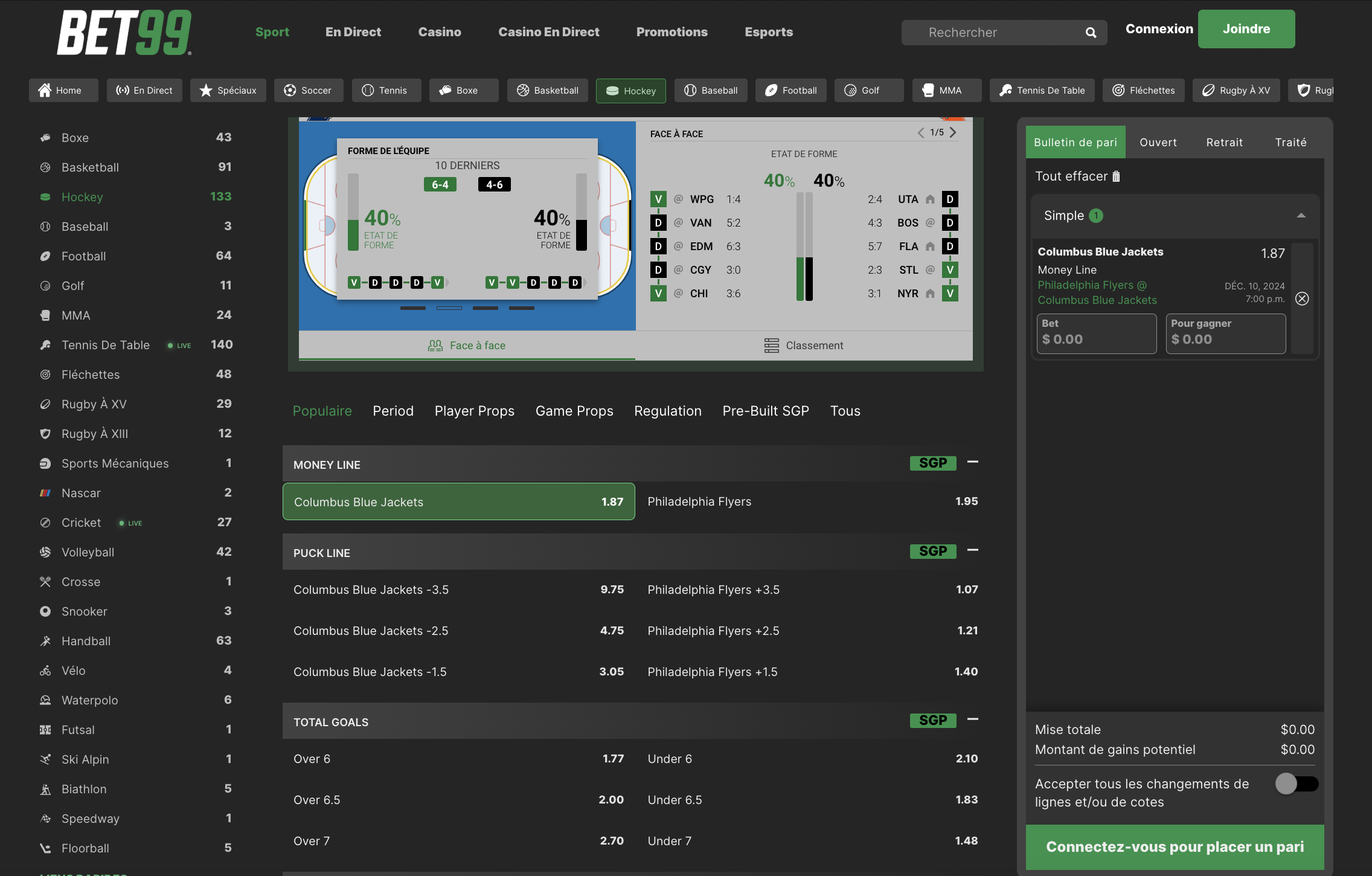Click Connexion to log in
This screenshot has width=1372, height=876.
point(1159,29)
